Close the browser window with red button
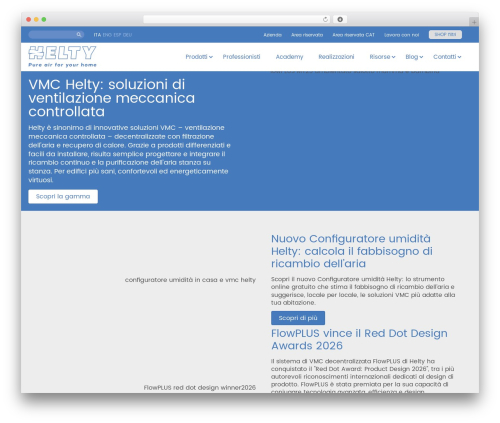The width and height of the screenshot is (500, 423). pos(29,20)
